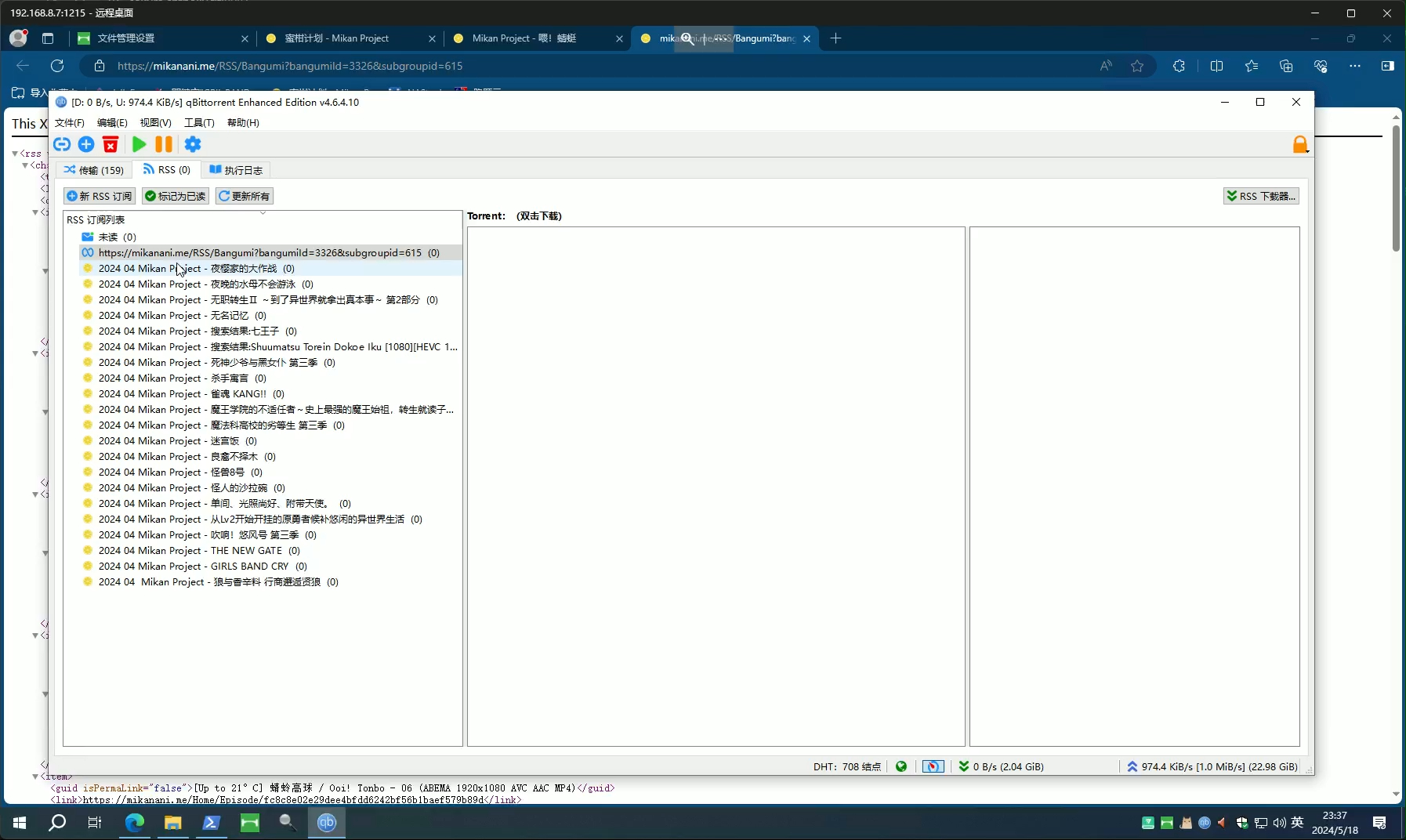The width and height of the screenshot is (1406, 840).
Task: Open Edge split screen icon
Action: tap(1216, 66)
